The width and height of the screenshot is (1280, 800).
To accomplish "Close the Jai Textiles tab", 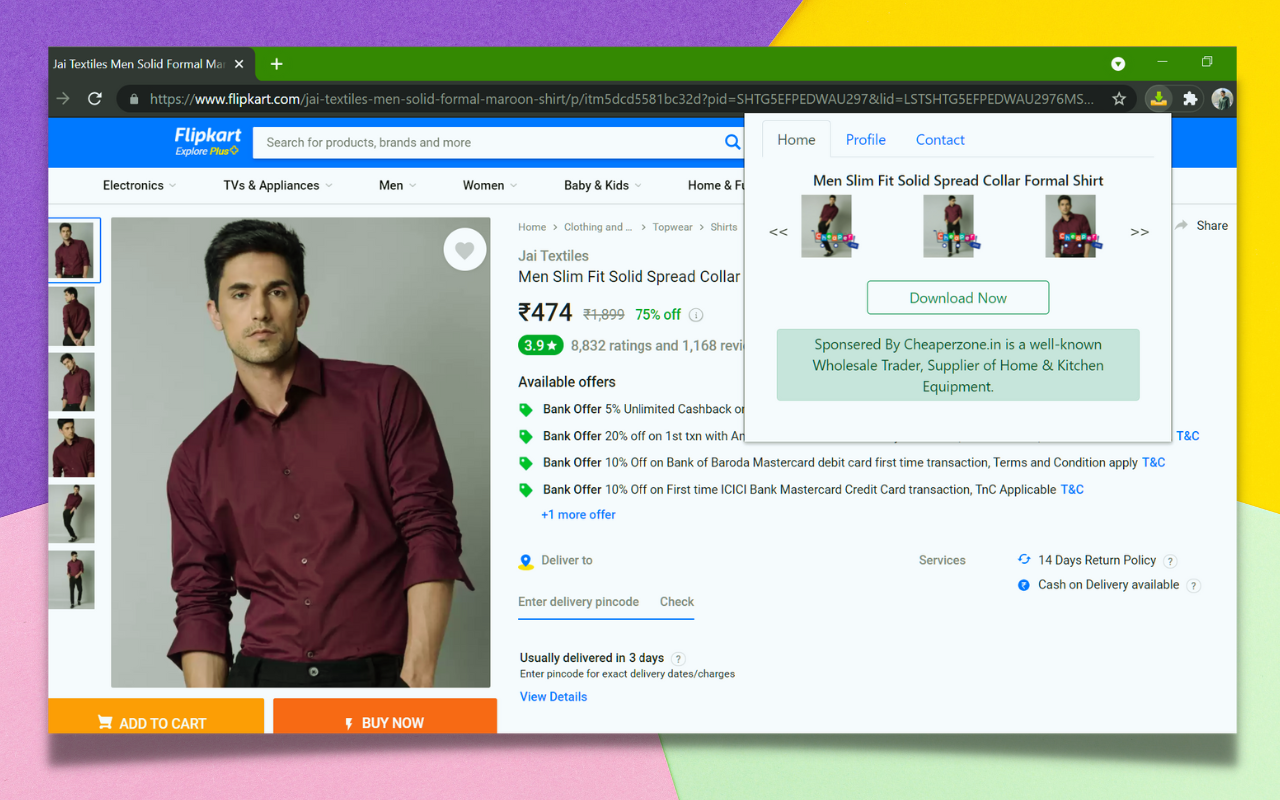I will tap(239, 64).
